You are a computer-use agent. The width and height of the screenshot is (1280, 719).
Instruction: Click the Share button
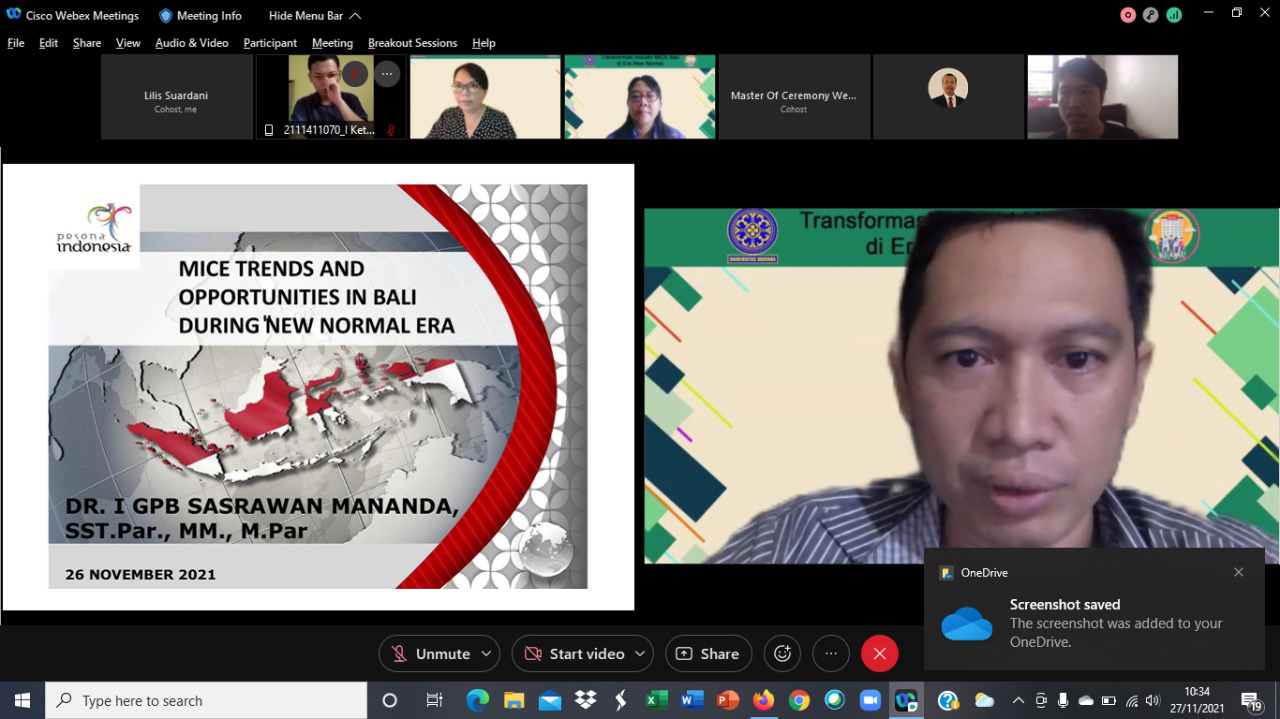point(708,654)
